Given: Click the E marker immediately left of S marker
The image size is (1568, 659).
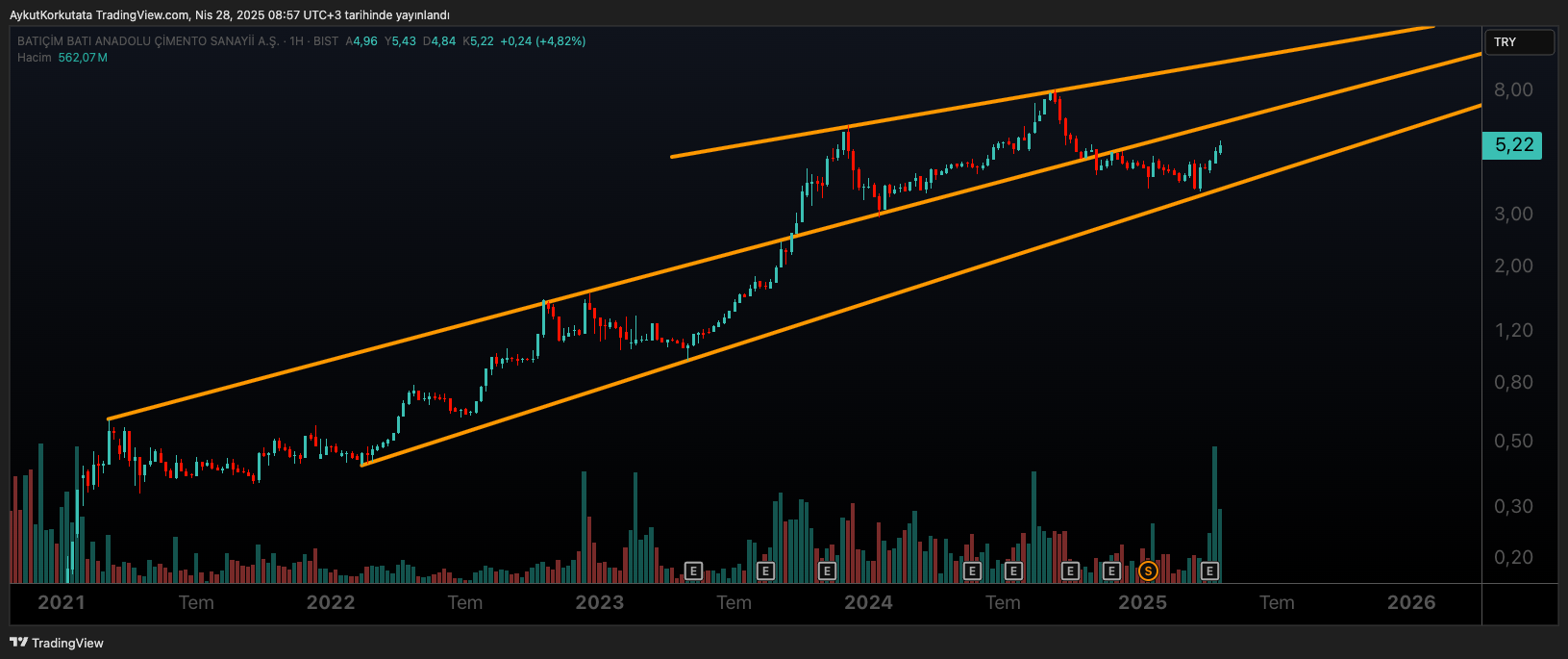Looking at the screenshot, I should pos(1111,570).
